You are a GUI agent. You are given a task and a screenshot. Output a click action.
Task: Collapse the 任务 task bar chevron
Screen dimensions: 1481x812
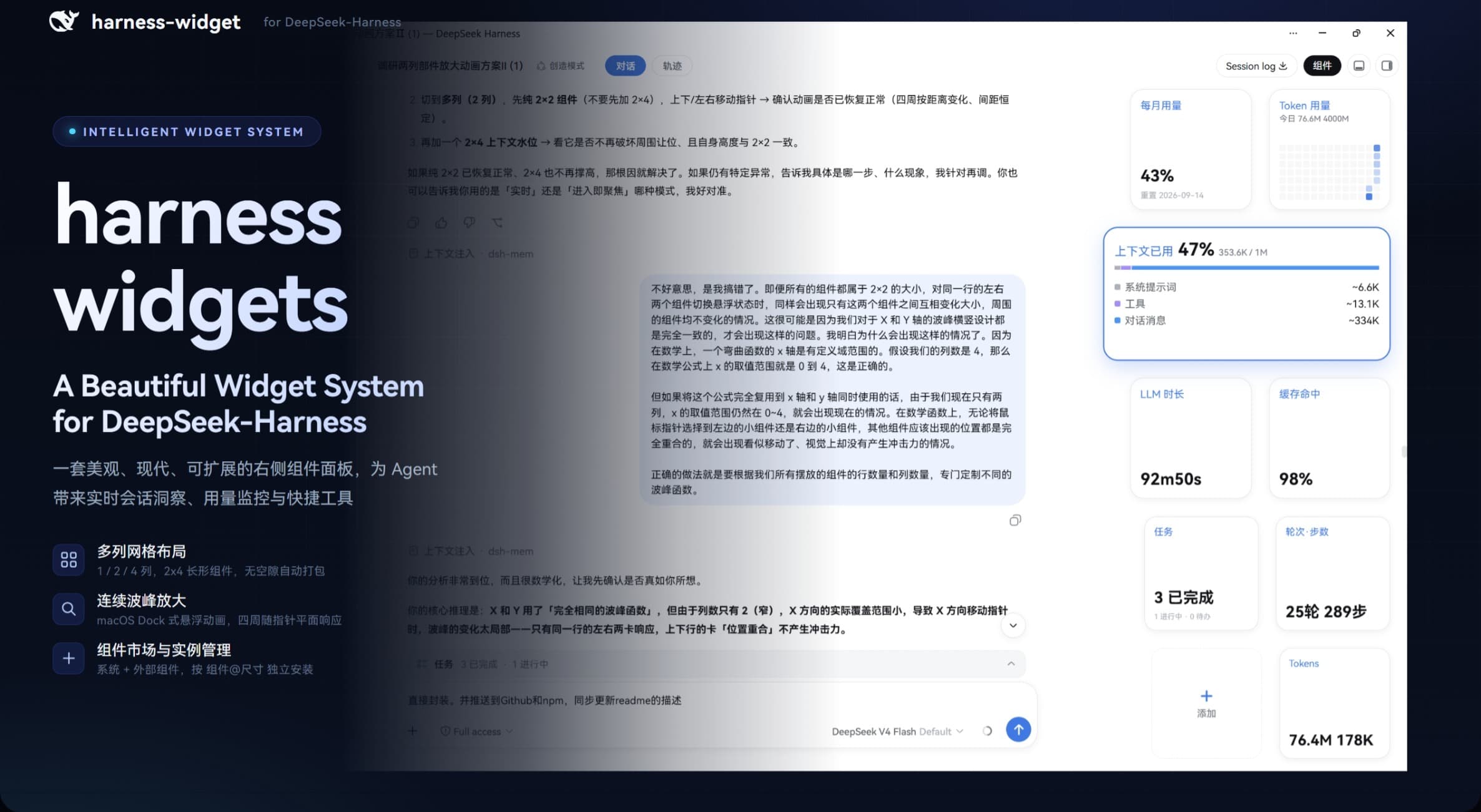point(1011,663)
